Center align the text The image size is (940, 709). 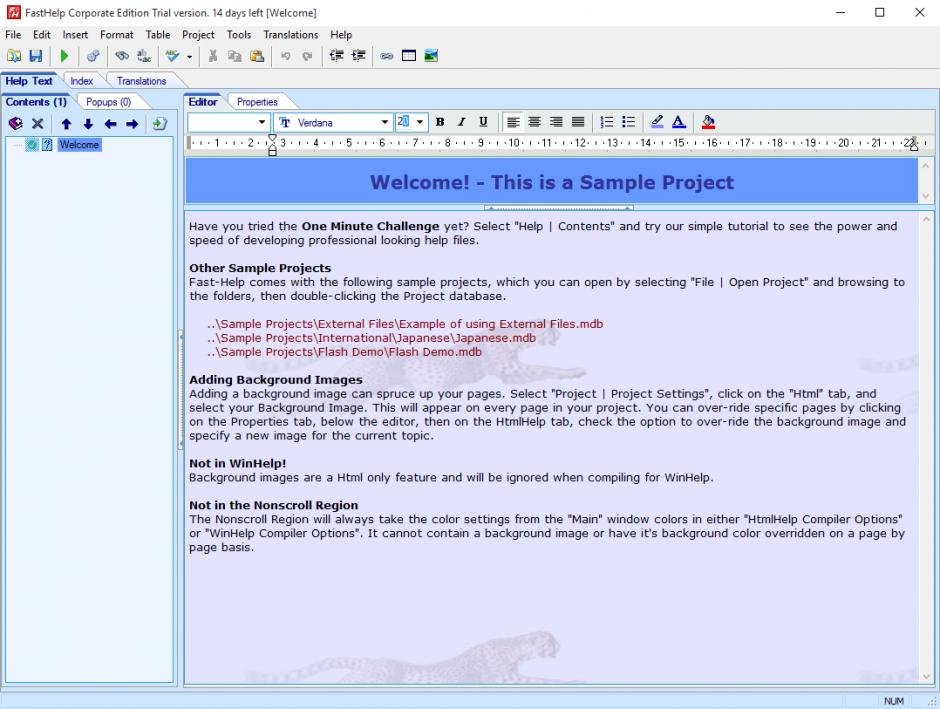(534, 122)
